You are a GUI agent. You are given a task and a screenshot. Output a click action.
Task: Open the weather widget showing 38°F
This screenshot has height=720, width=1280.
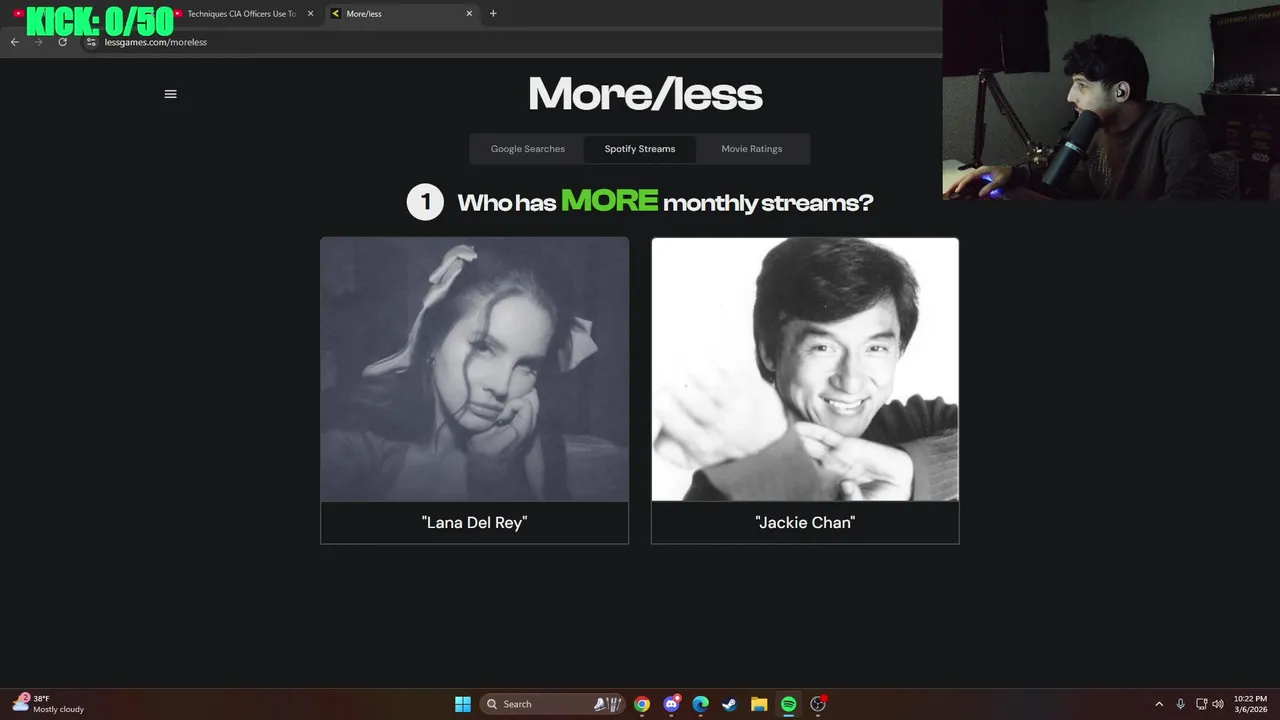tap(48, 704)
